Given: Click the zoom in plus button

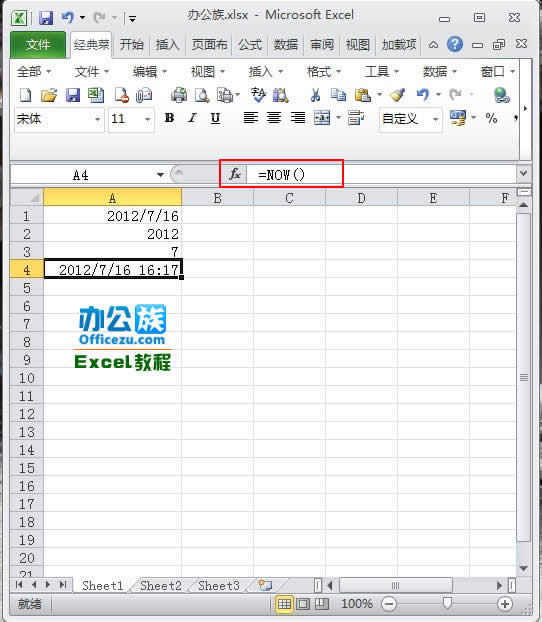Looking at the screenshot, I should (x=505, y=604).
